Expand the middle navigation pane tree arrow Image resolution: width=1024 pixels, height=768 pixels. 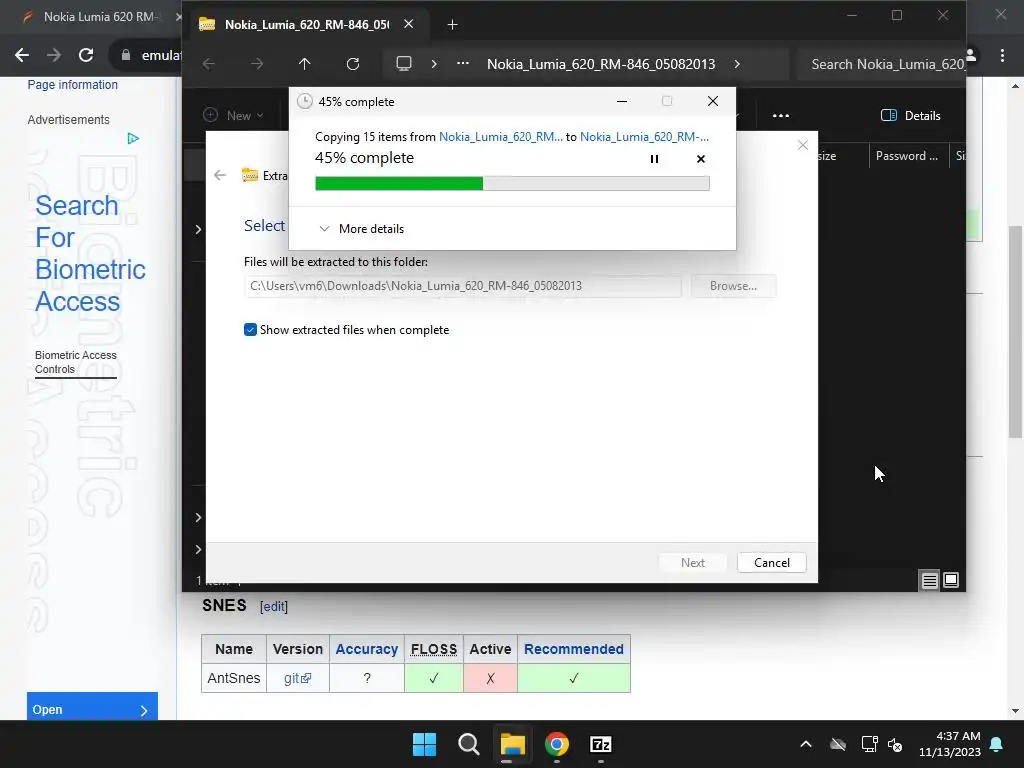[x=198, y=517]
